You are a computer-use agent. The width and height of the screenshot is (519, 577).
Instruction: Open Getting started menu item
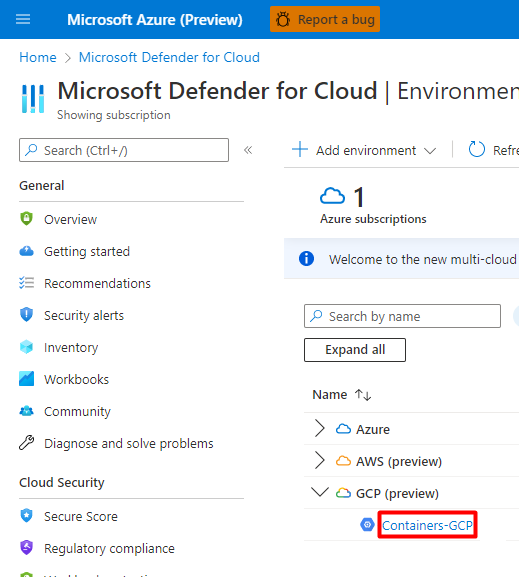click(x=87, y=251)
